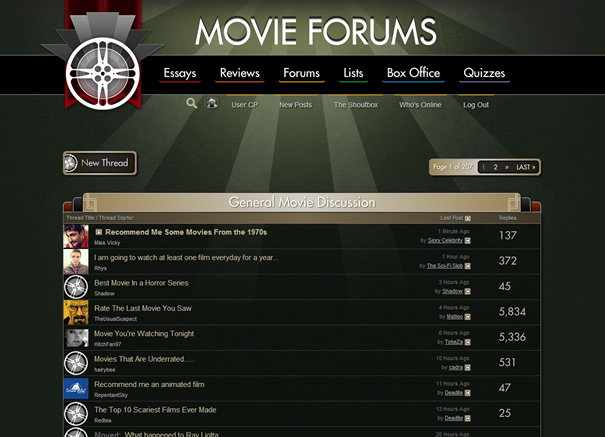Go to last post icon by The Sci-Fi Slob
Screen dimensions: 605x437
468,266
